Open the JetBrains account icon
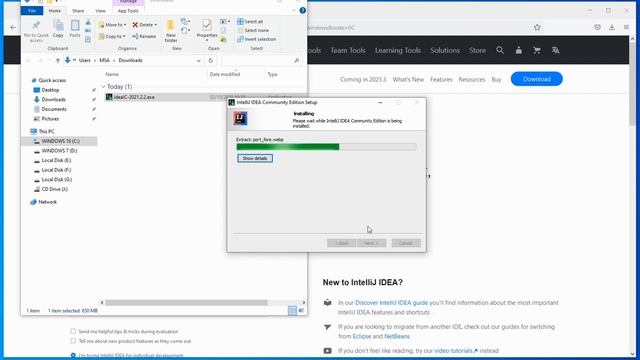The width and height of the screenshot is (640, 360). [x=518, y=50]
